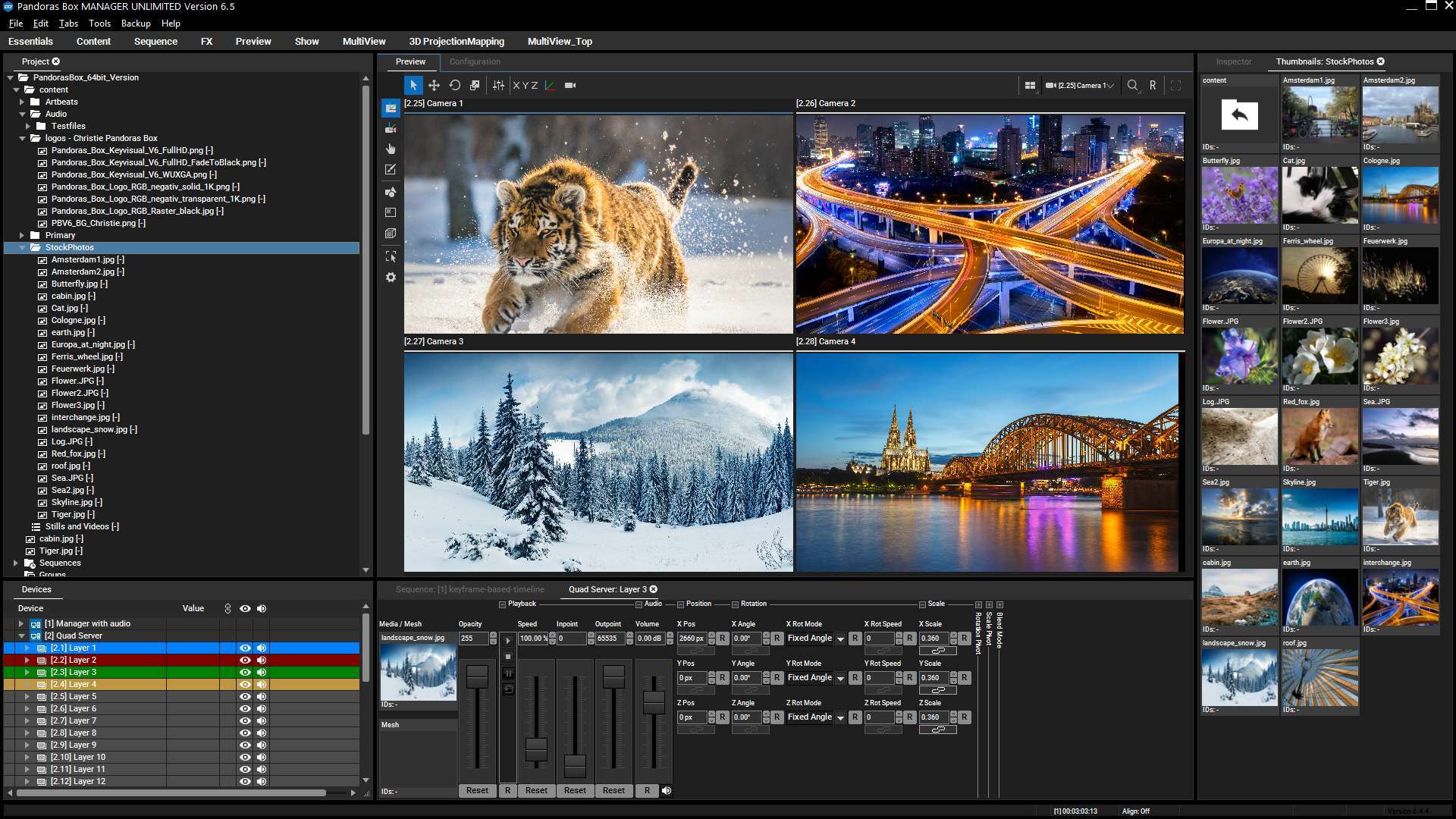Activate the wireframe cube tool in preview sidebar
The image size is (1456, 819).
[x=391, y=234]
